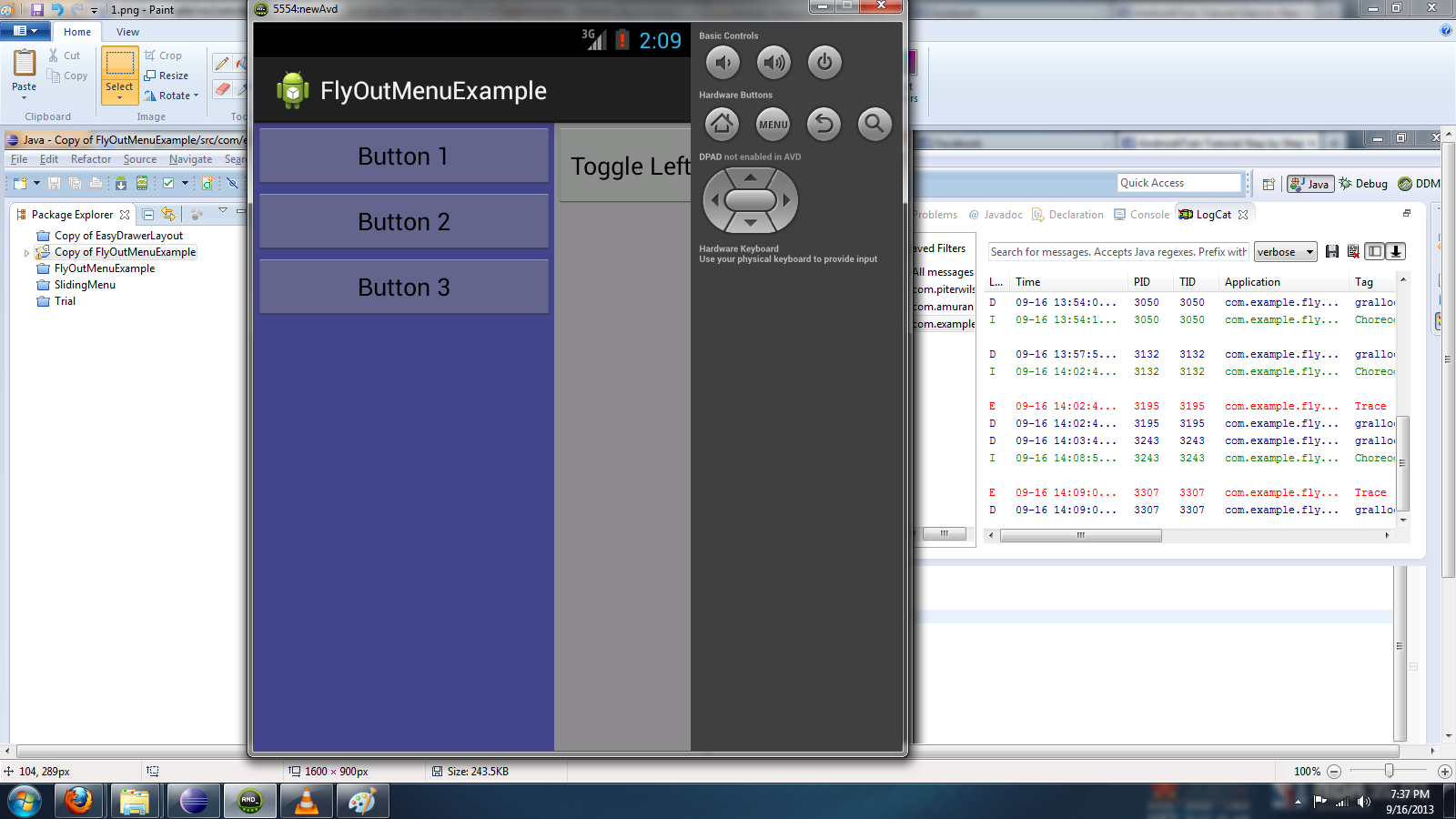The width and height of the screenshot is (1456, 819).
Task: Switch to the Java perspective
Action: point(1309,184)
